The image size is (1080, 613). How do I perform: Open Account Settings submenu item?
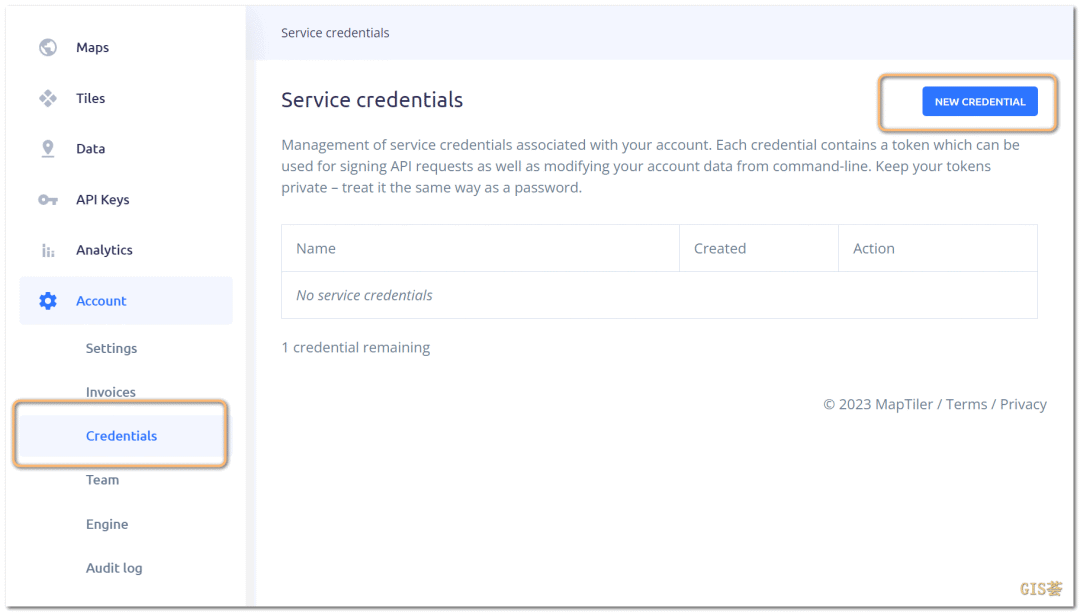(x=111, y=349)
